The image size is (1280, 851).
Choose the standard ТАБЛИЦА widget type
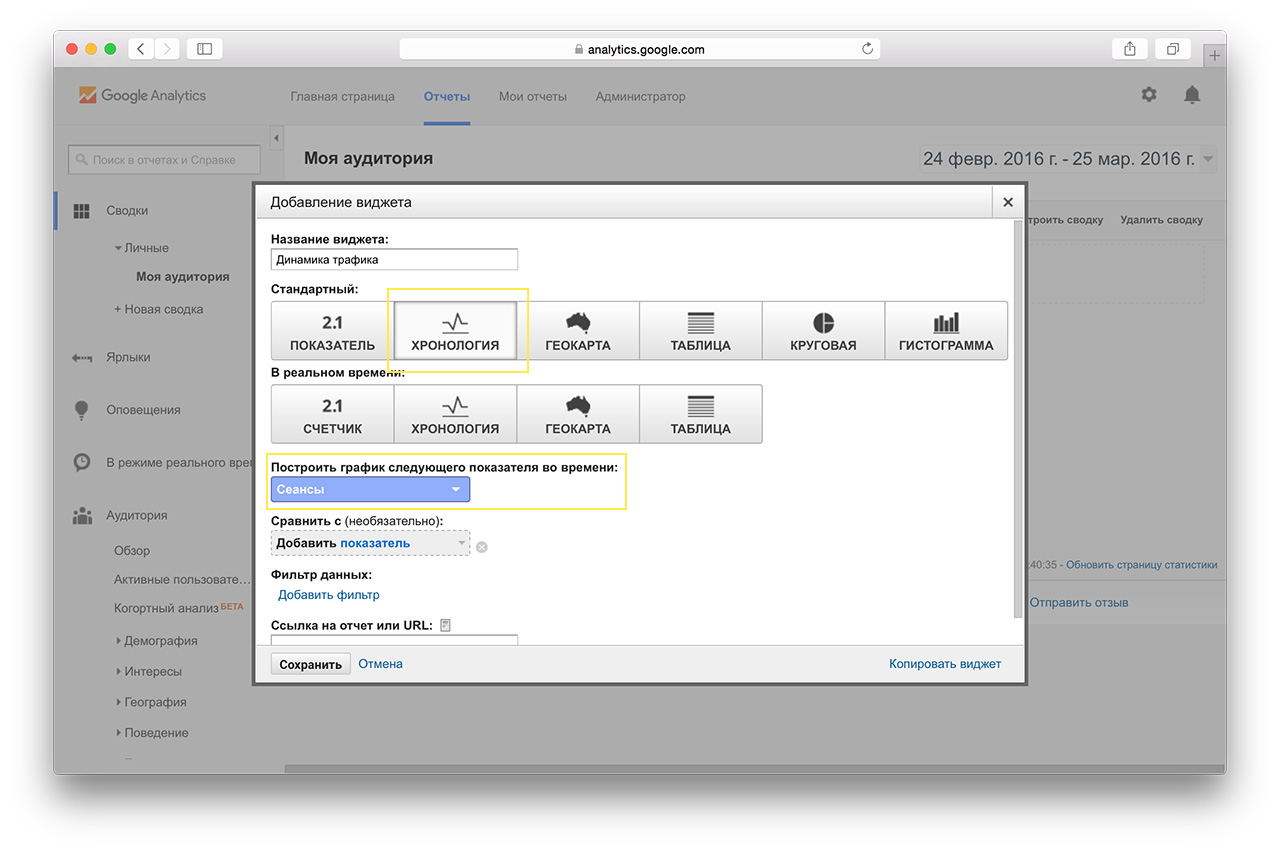(700, 331)
